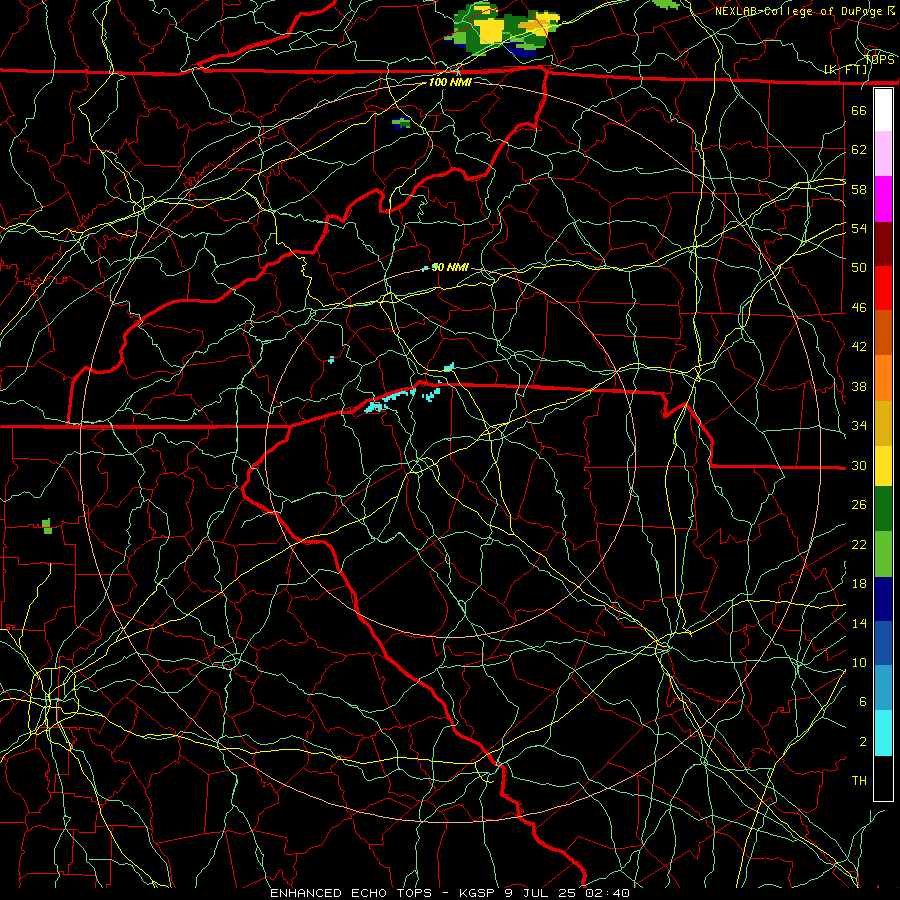Image resolution: width=900 pixels, height=900 pixels.
Task: Click the "50" scale label
Action: (859, 267)
